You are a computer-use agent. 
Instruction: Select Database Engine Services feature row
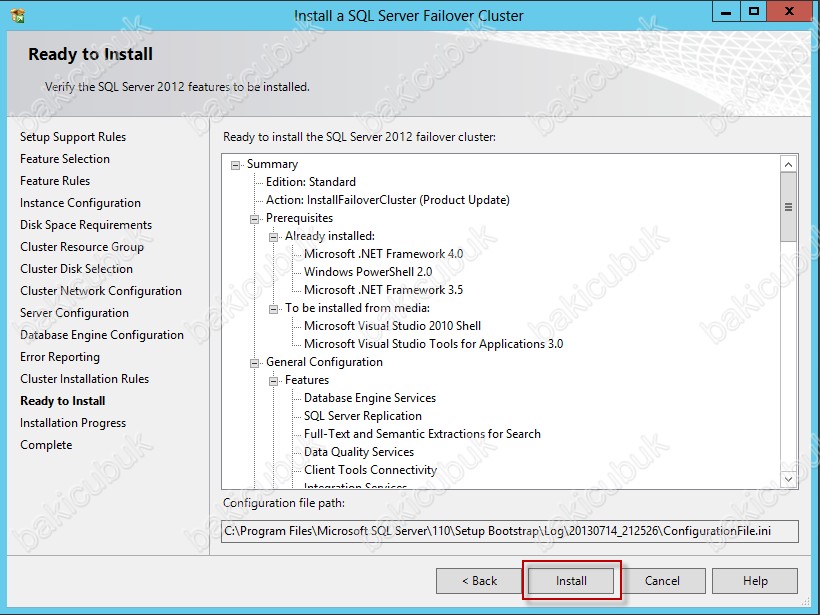(370, 398)
